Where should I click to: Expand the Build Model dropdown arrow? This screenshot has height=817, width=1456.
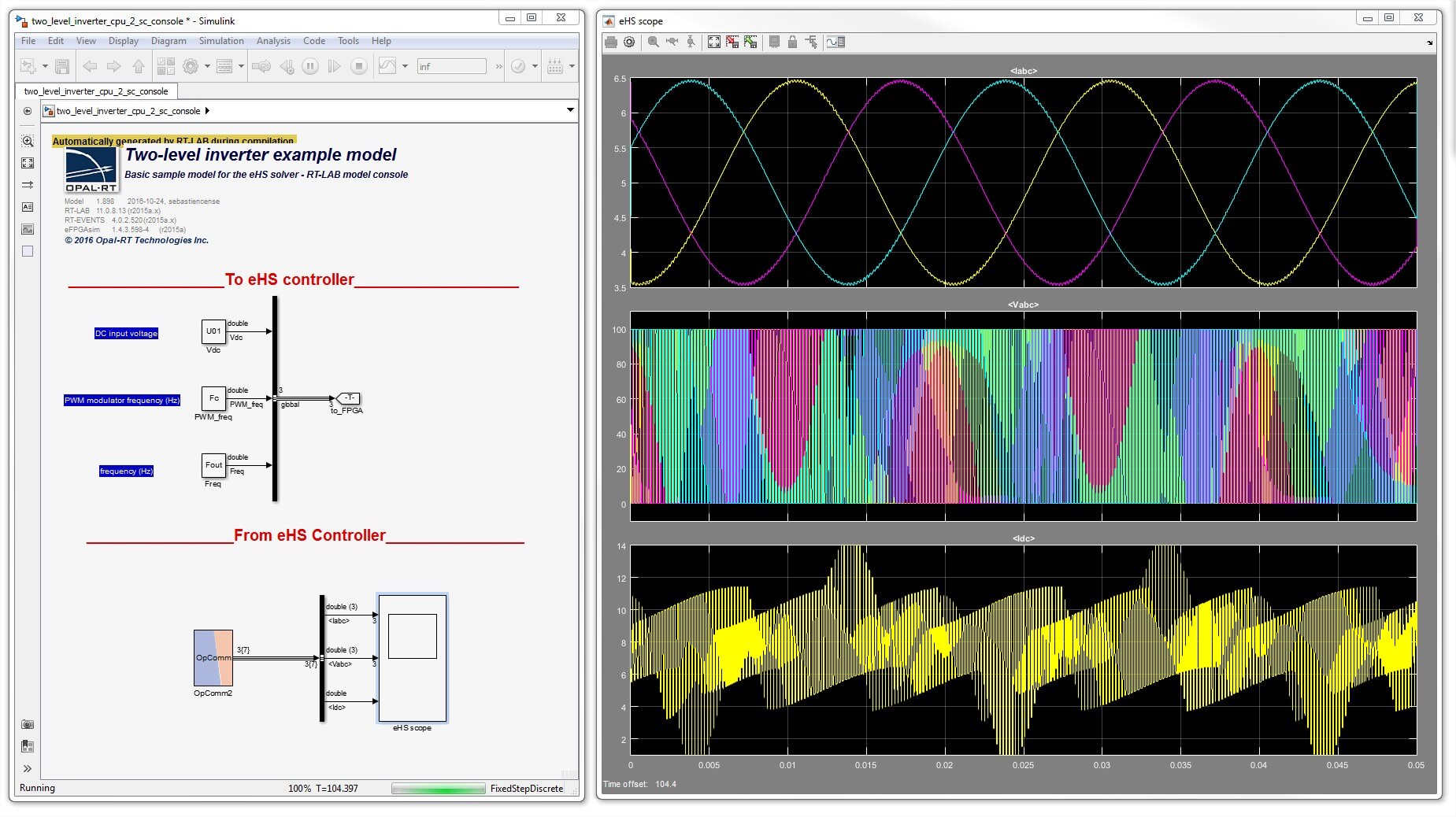tap(572, 67)
